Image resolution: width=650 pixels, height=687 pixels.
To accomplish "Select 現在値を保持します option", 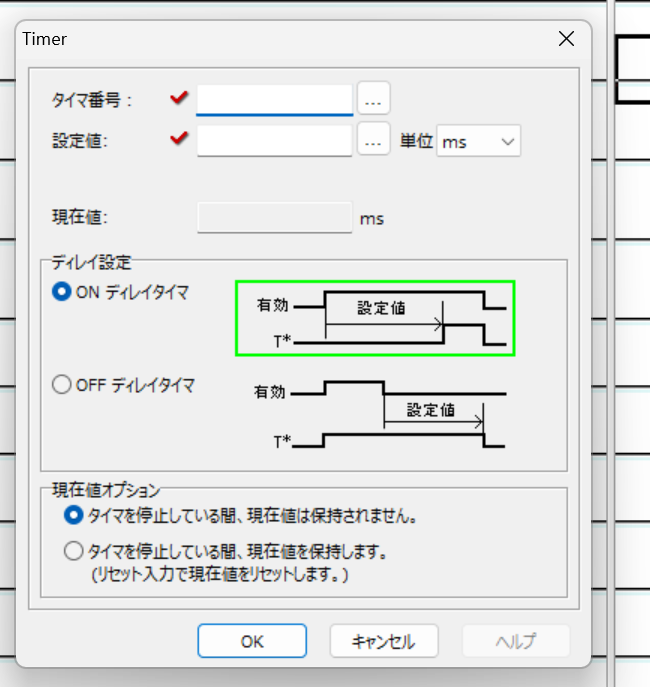I will tap(73, 551).
